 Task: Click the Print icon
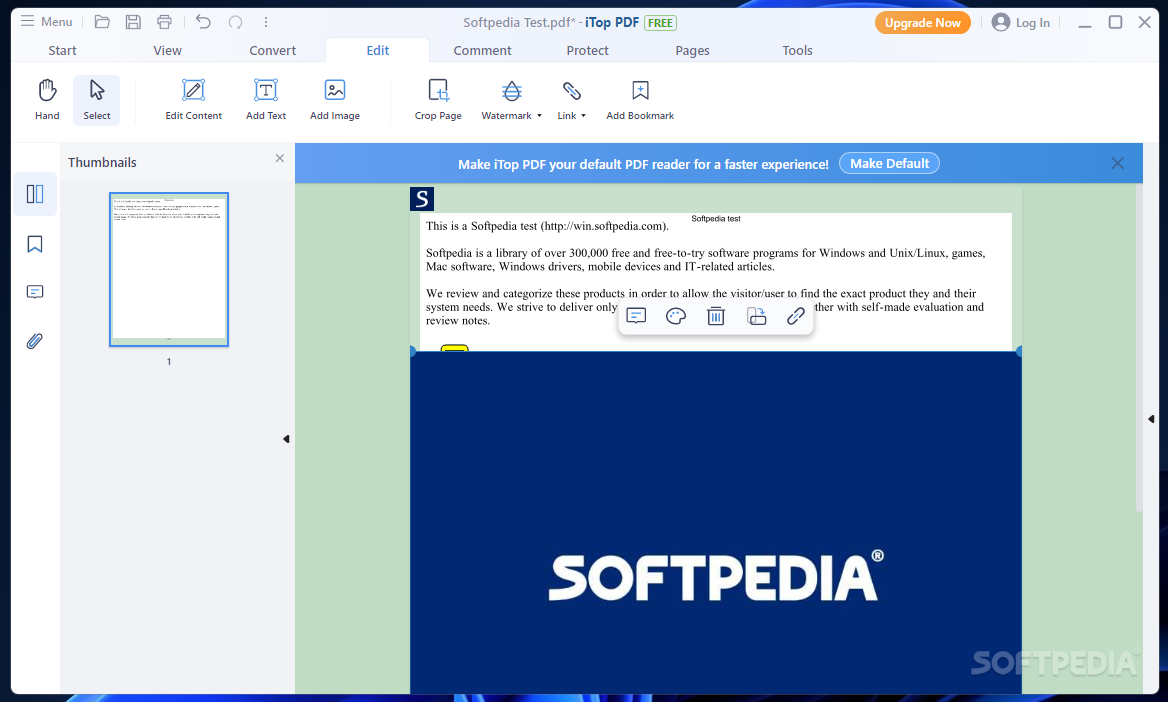click(165, 22)
